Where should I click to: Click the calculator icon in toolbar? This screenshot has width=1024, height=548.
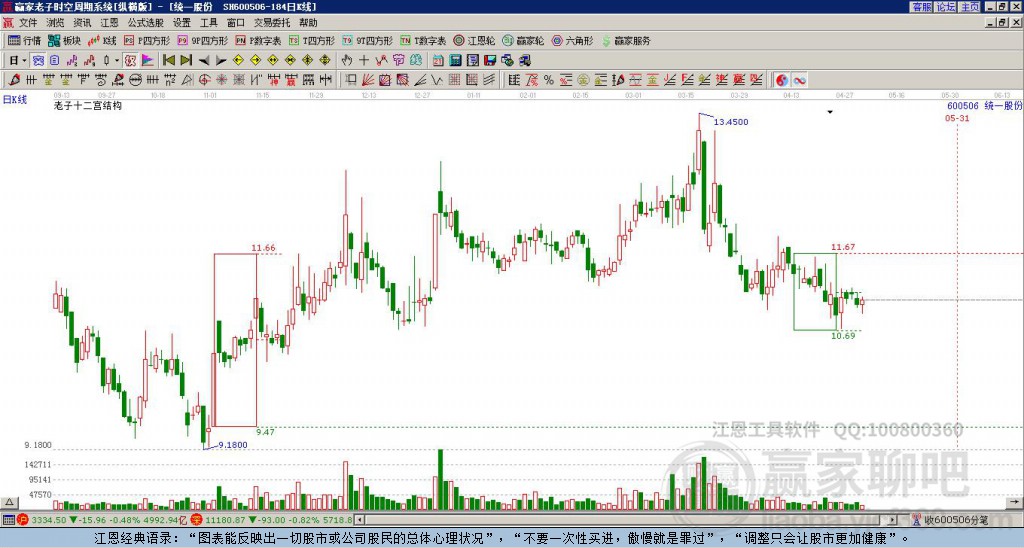pyautogui.click(x=454, y=60)
